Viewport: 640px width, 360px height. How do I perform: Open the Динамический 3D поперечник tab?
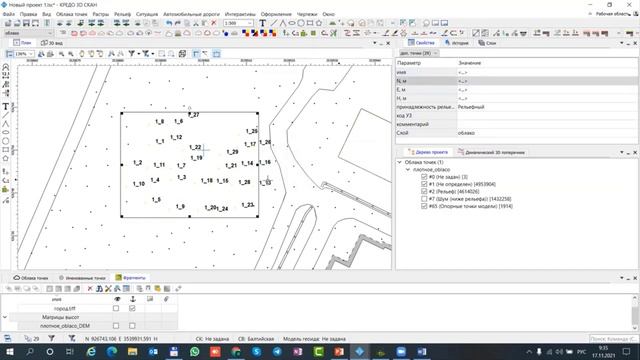coord(491,152)
